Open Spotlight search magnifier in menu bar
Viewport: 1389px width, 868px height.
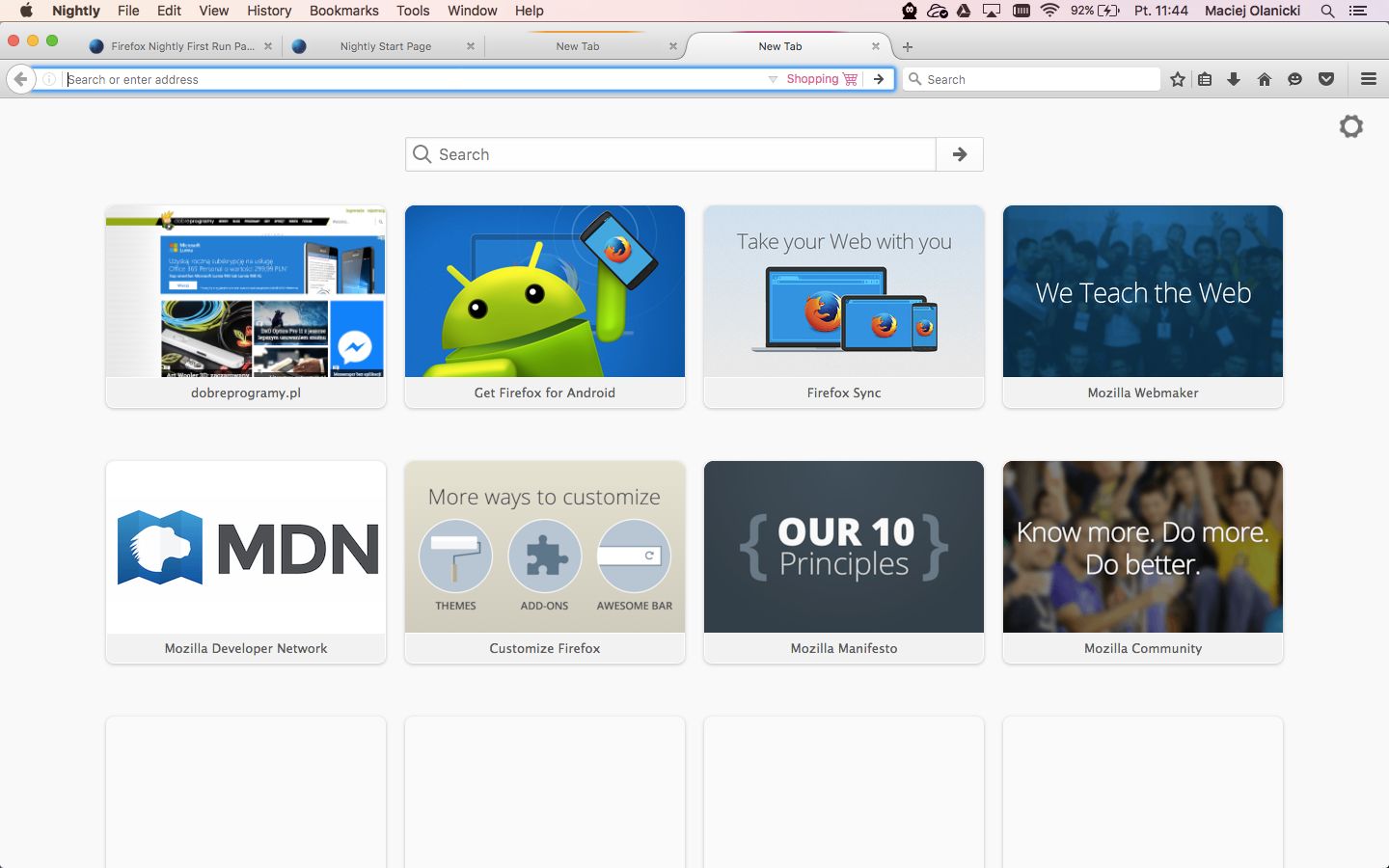(x=1327, y=11)
